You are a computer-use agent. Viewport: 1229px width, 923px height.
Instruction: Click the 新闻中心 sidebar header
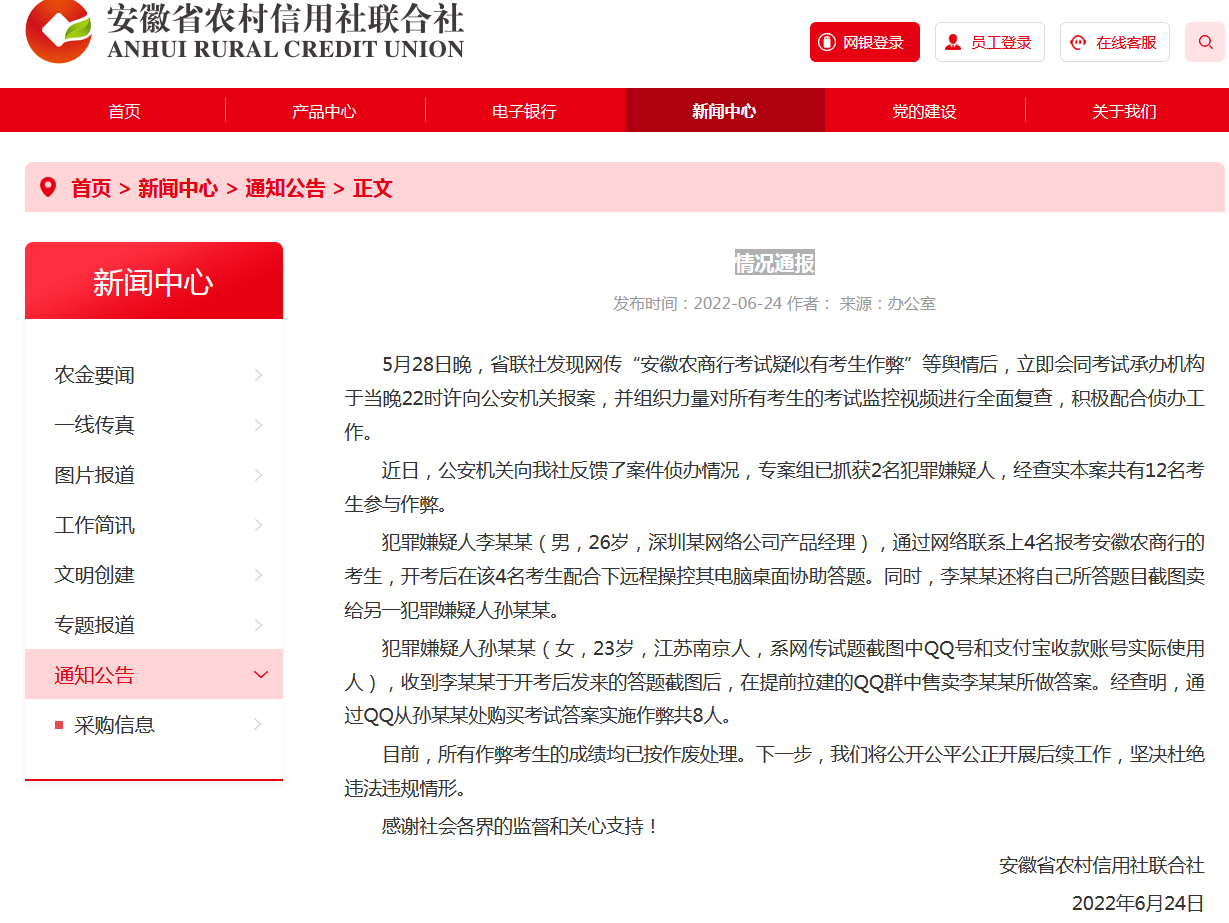tap(154, 281)
